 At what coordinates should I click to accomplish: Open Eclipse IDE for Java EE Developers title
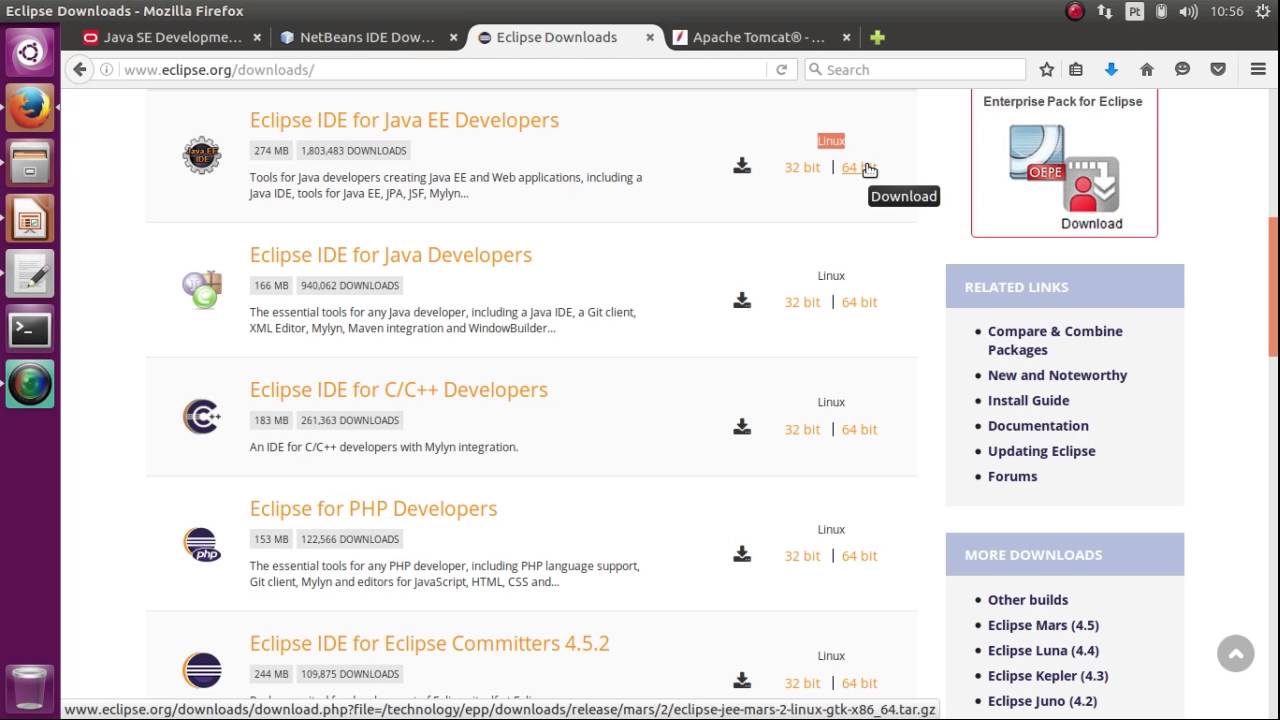[x=404, y=120]
